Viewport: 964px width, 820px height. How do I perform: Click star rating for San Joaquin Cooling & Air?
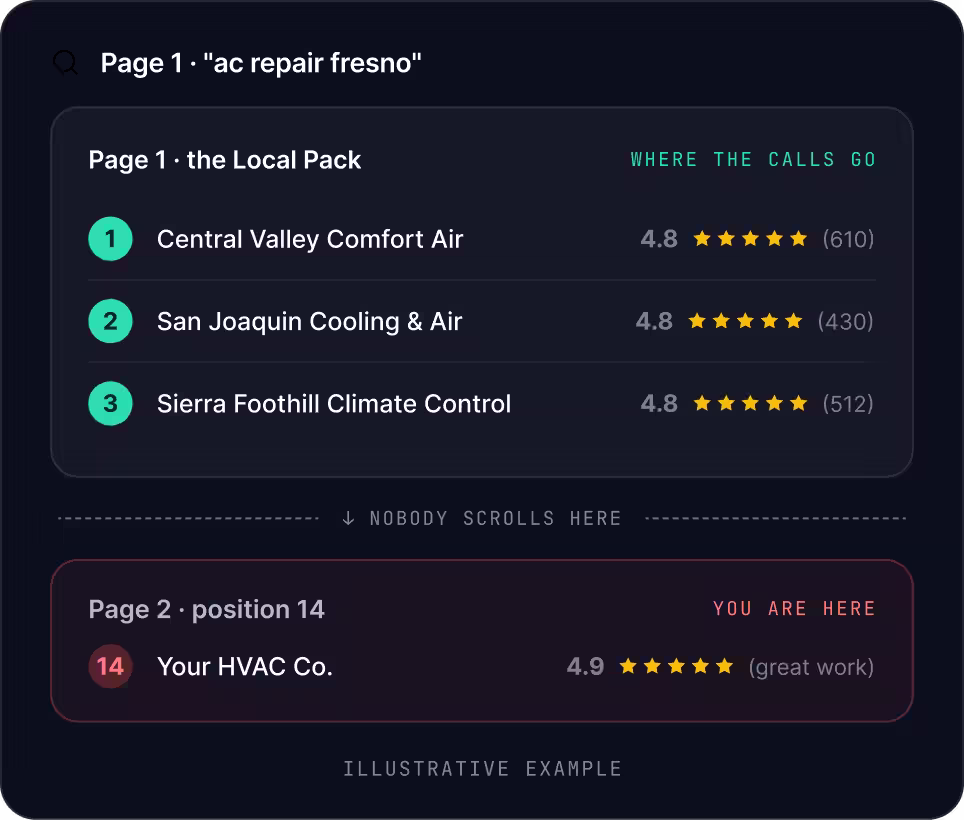click(745, 321)
